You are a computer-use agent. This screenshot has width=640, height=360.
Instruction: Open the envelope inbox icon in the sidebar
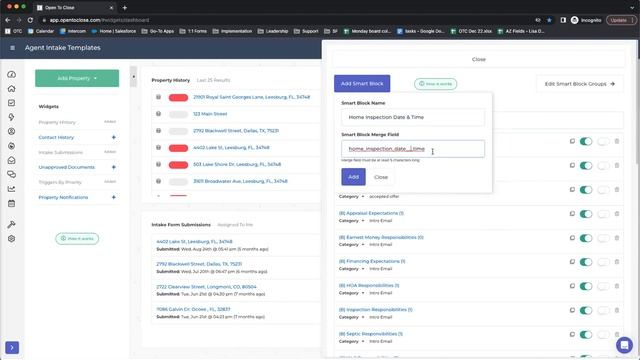coord(11,160)
